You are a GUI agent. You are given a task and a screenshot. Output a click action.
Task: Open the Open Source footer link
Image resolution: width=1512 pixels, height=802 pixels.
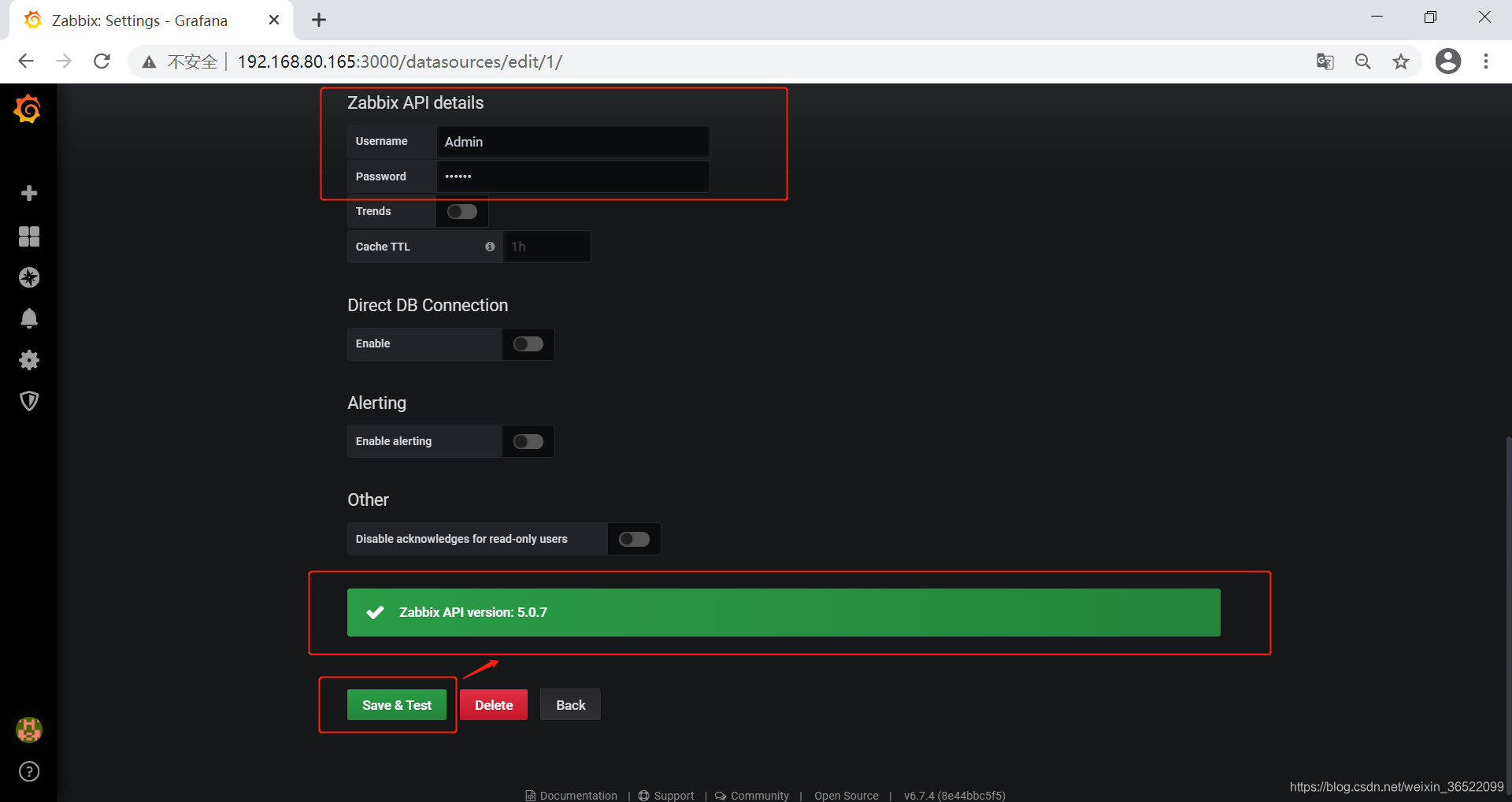tap(847, 795)
